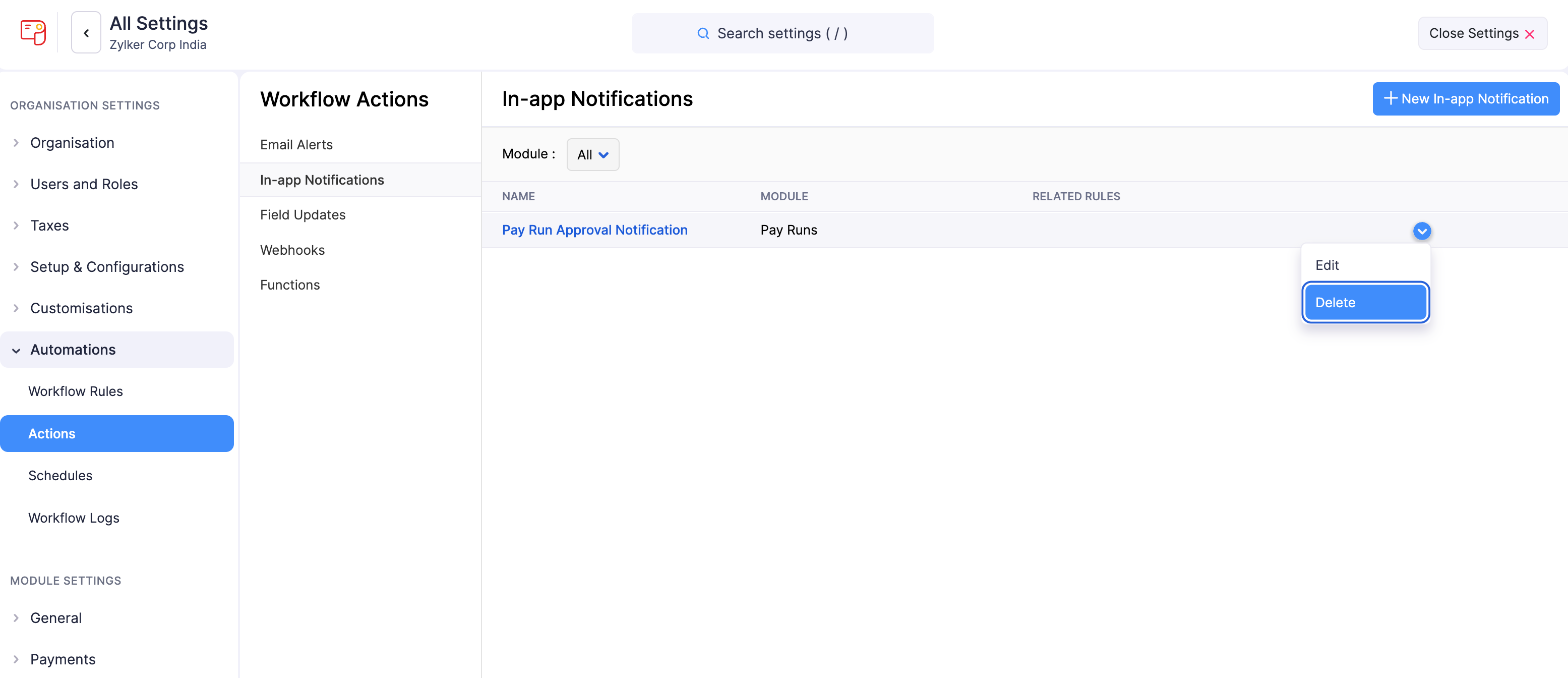Open Functions workflow actions

coord(360,285)
